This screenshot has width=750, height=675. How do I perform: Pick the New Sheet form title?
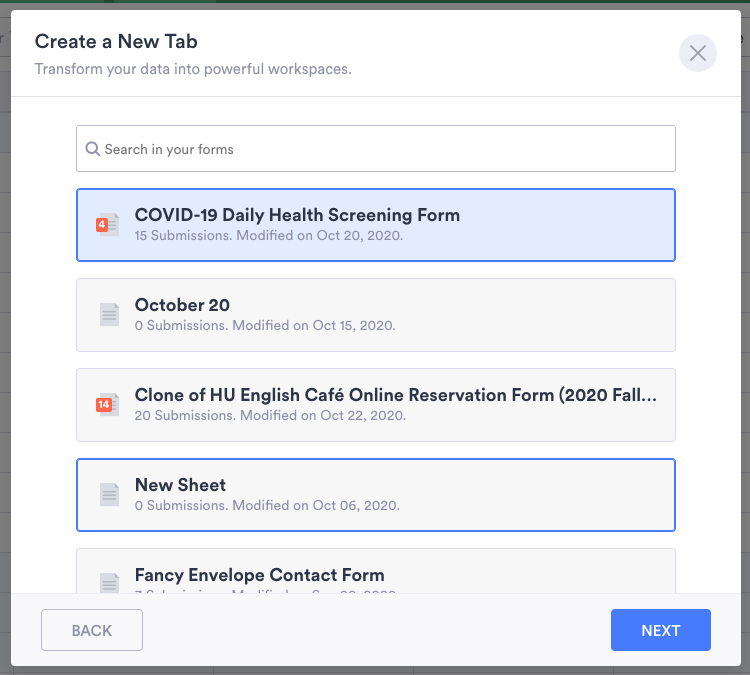180,485
